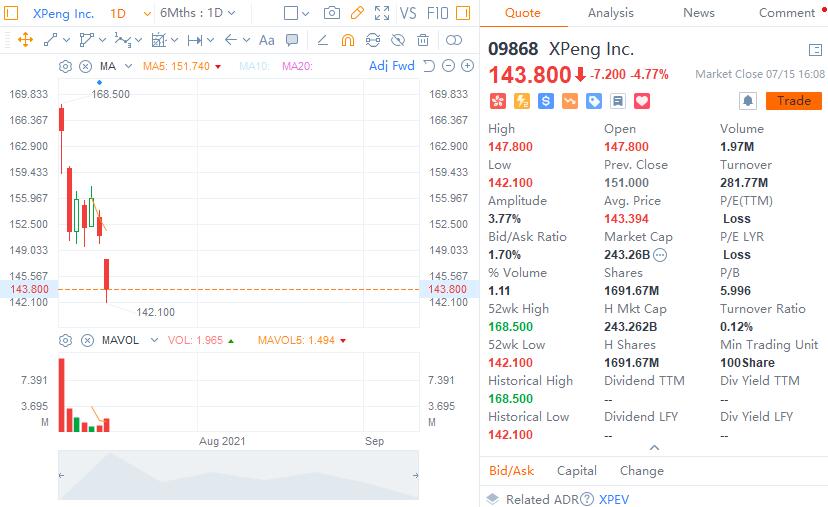
Task: Click the Hong Kong flag badge
Action: [x=498, y=101]
